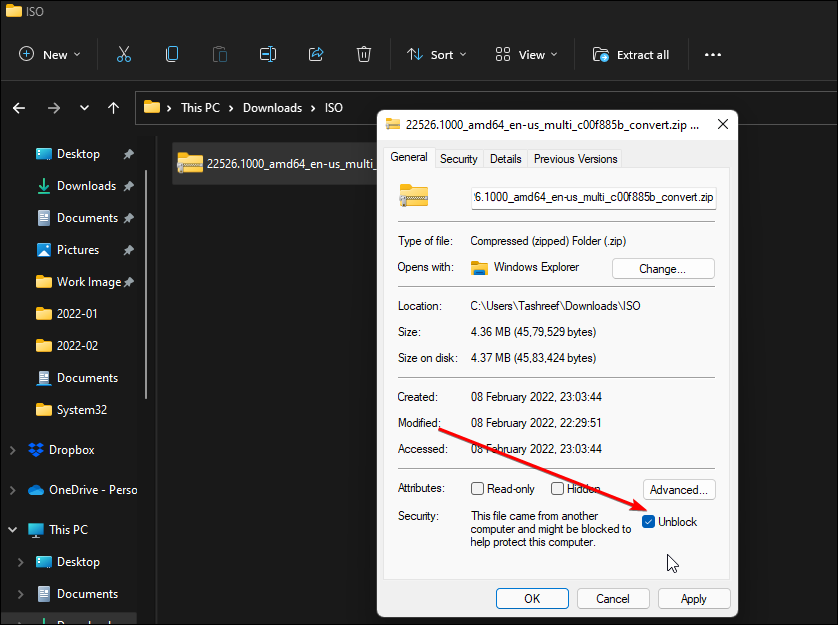Click the file name input field
This screenshot has width=838, height=625.
pyautogui.click(x=593, y=197)
